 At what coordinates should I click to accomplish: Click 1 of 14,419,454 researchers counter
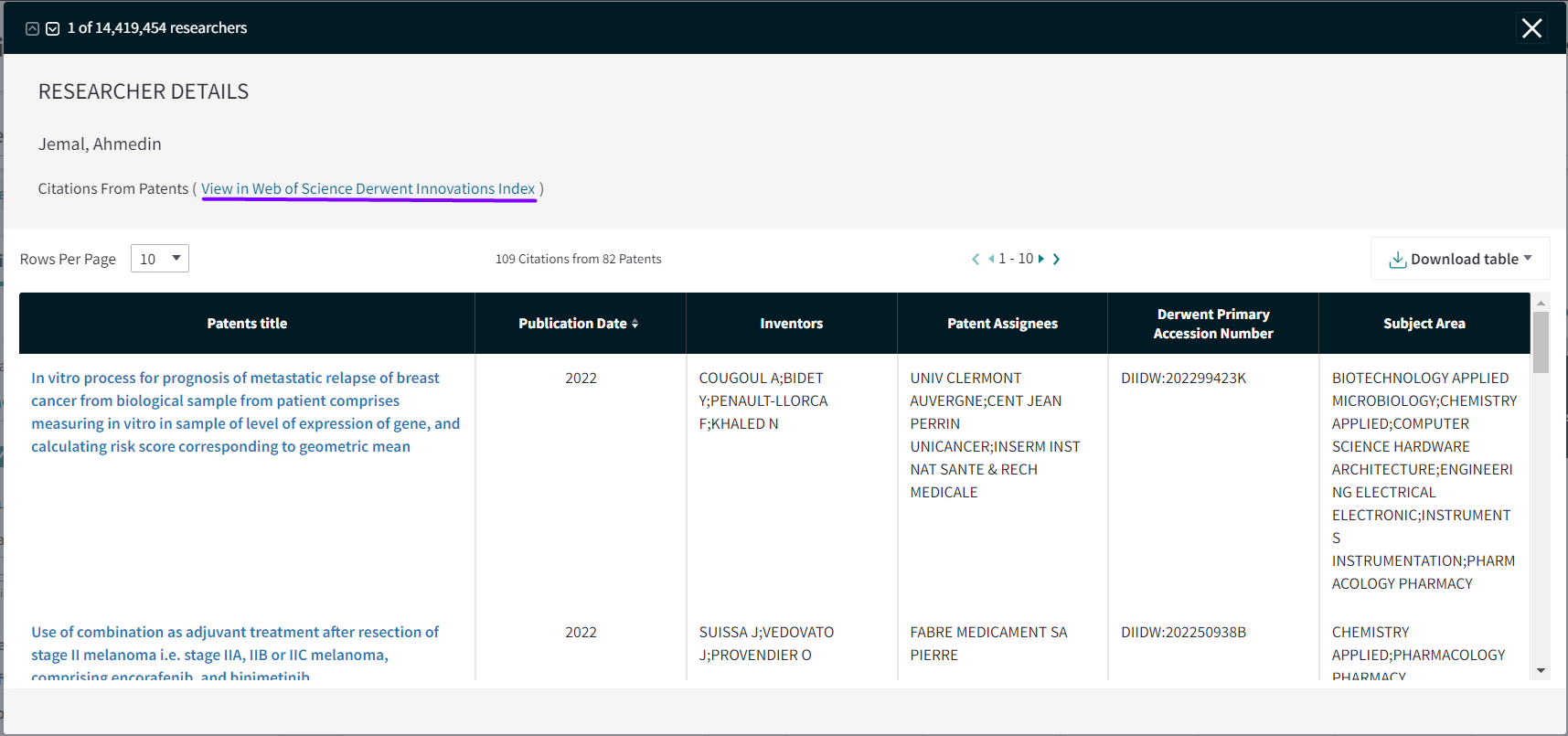(157, 28)
